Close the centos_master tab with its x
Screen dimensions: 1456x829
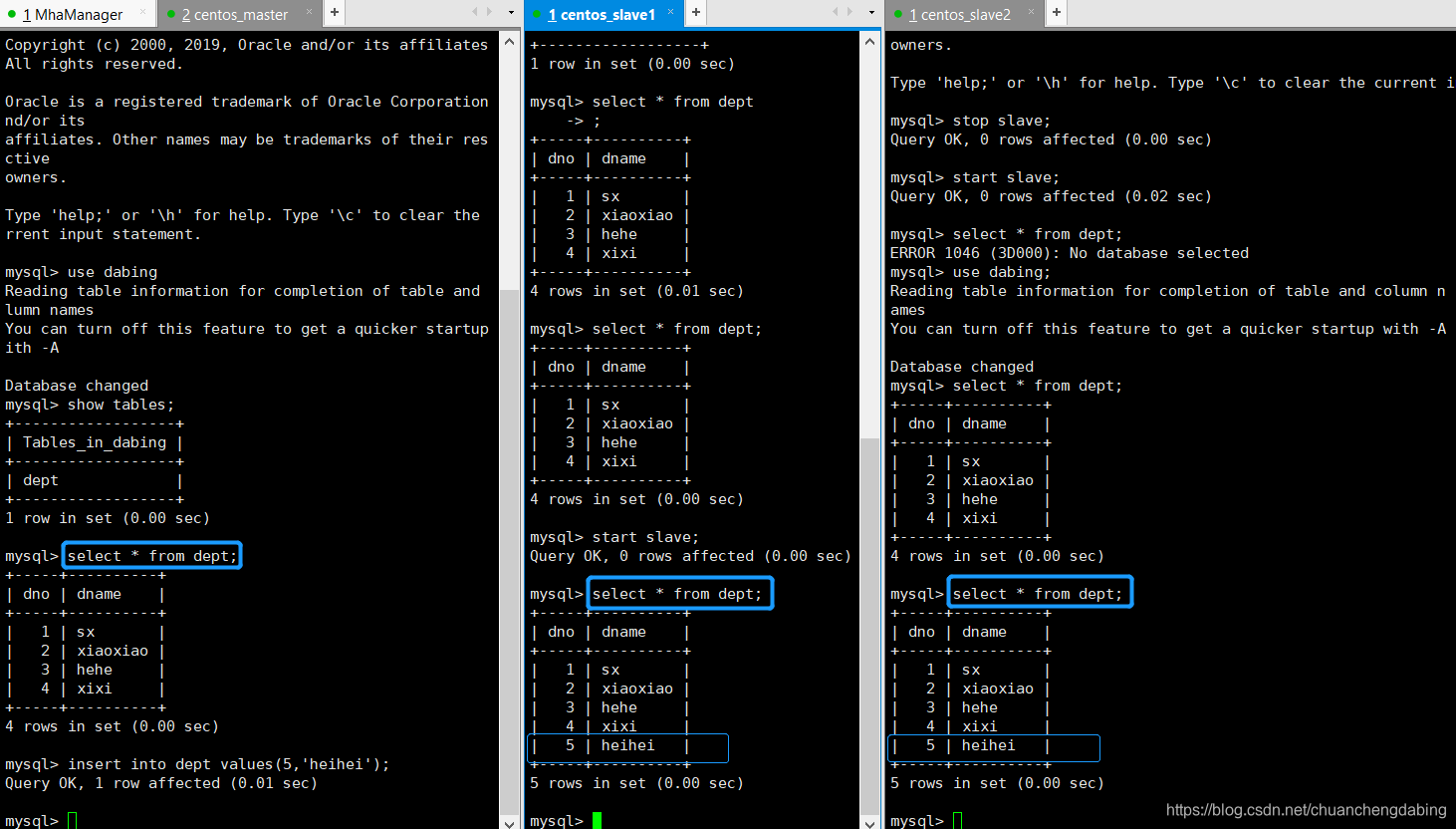tap(309, 12)
